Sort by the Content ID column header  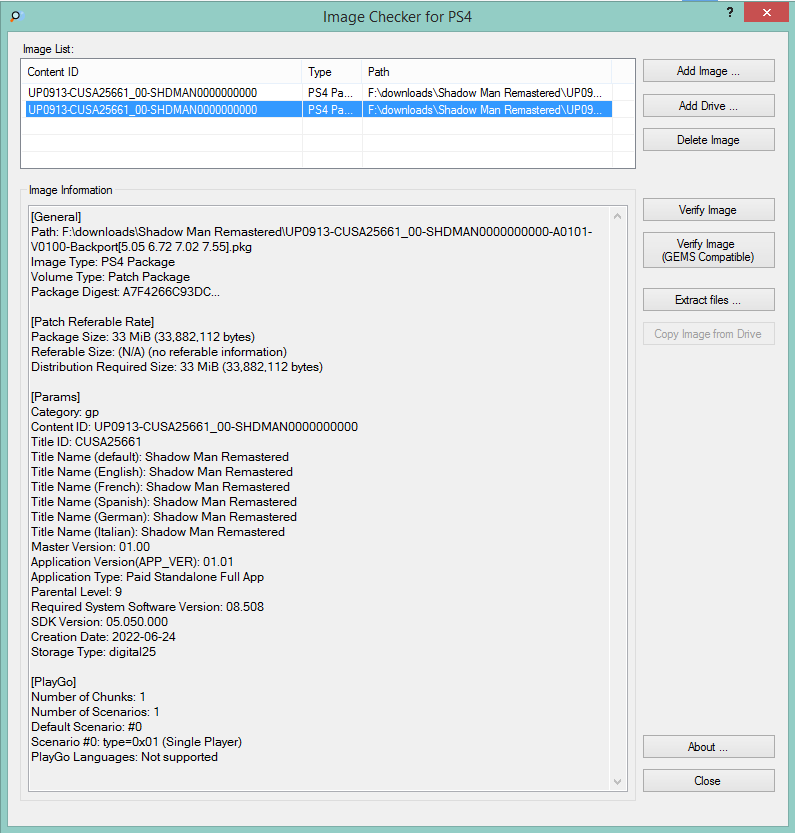pyautogui.click(x=162, y=72)
